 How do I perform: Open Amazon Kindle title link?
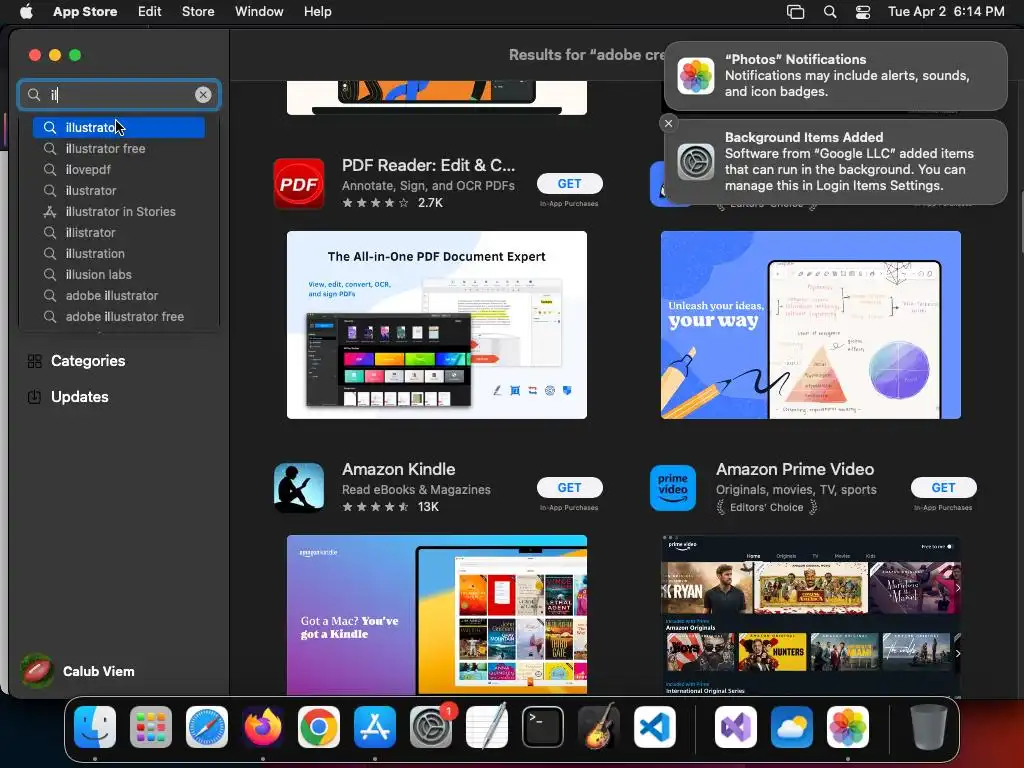(398, 469)
